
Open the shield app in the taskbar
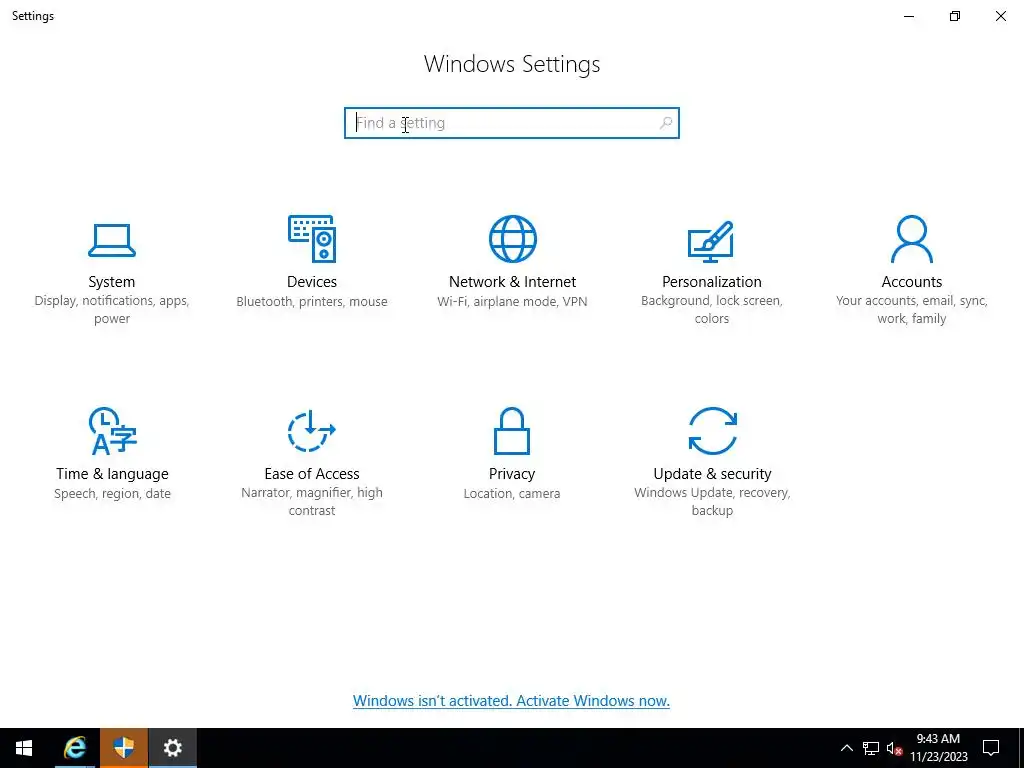(x=123, y=748)
